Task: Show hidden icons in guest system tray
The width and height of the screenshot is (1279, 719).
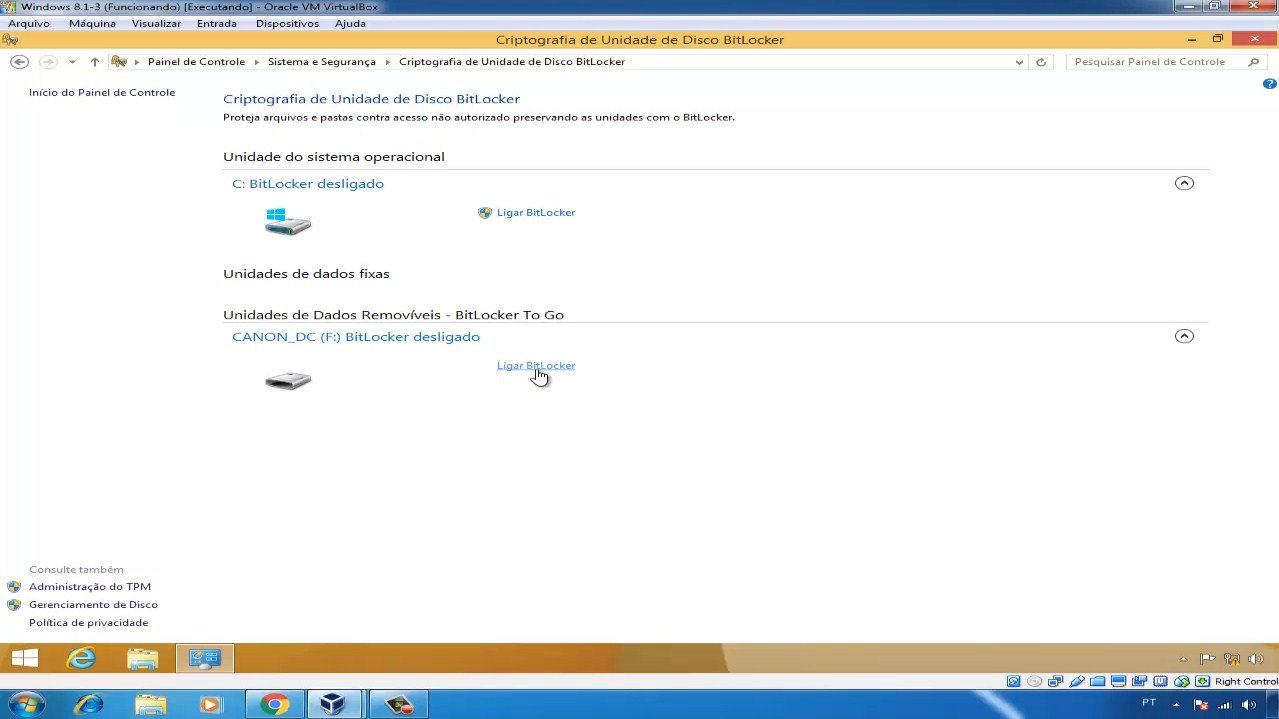Action: coord(1184,659)
